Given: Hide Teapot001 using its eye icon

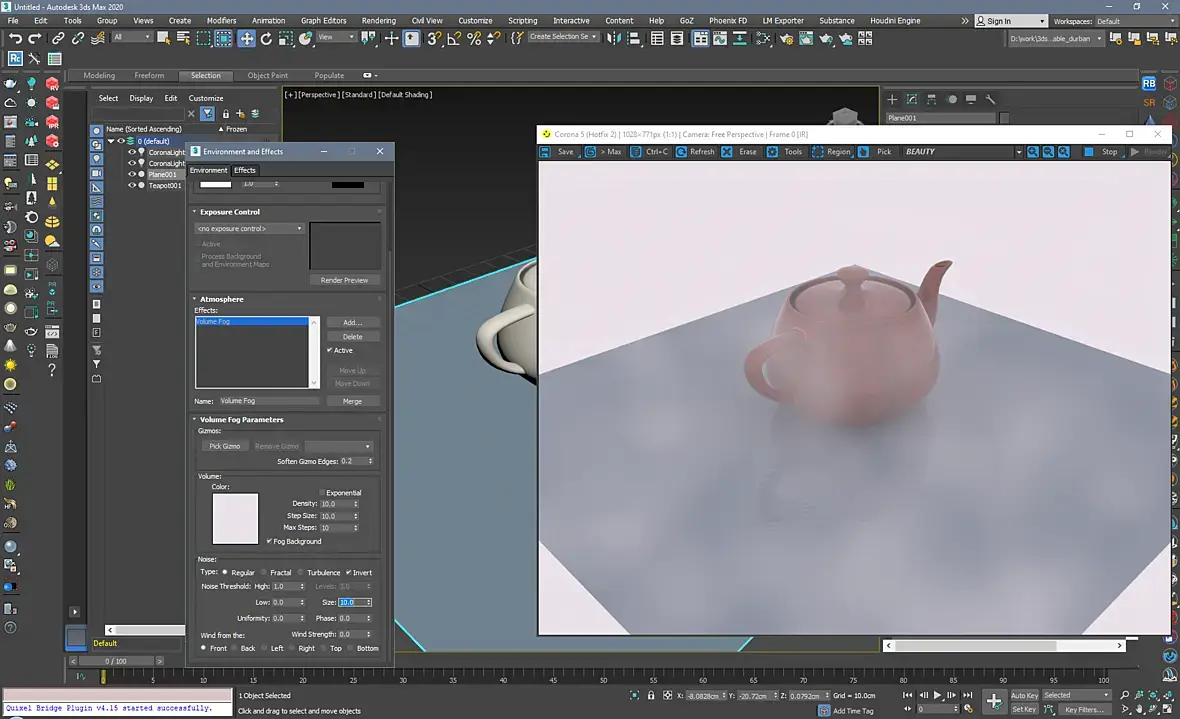Looking at the screenshot, I should coord(132,186).
